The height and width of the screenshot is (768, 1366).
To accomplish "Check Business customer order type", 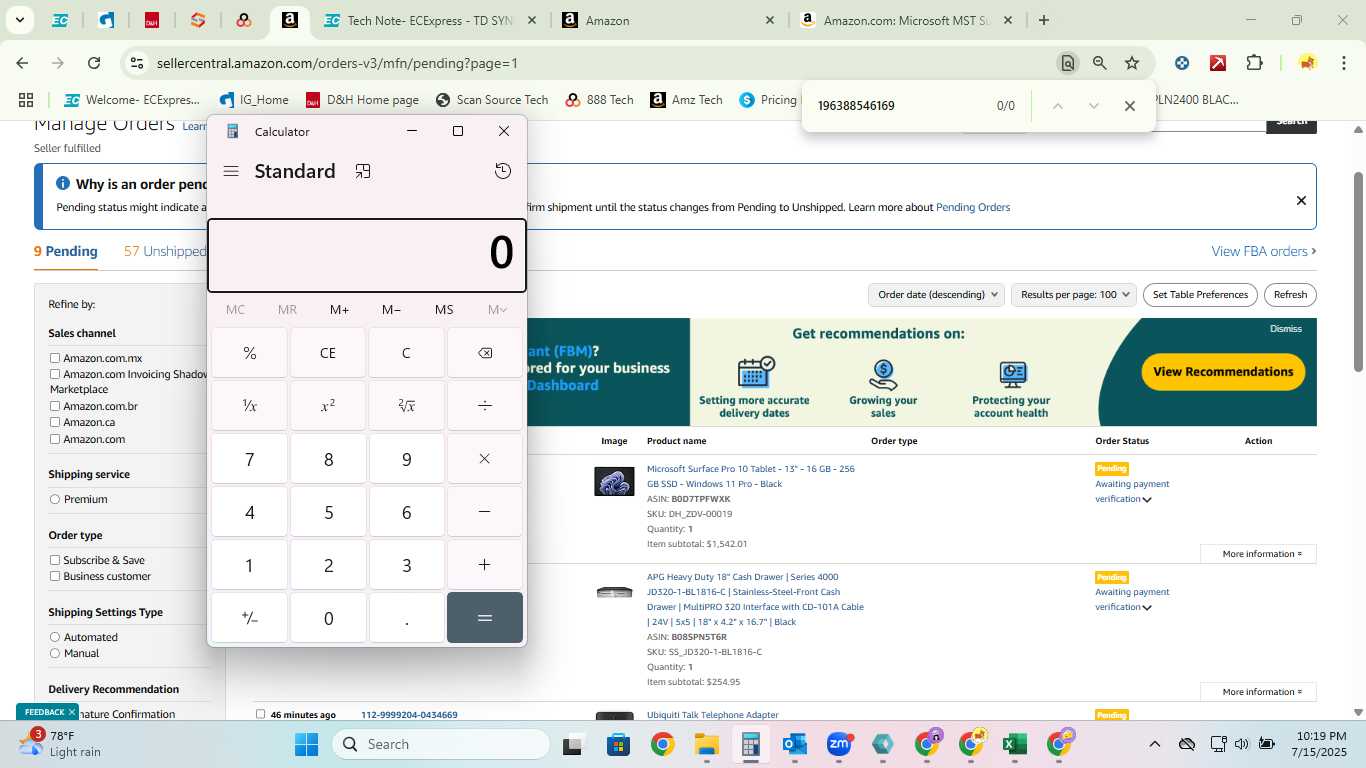I will [x=55, y=576].
